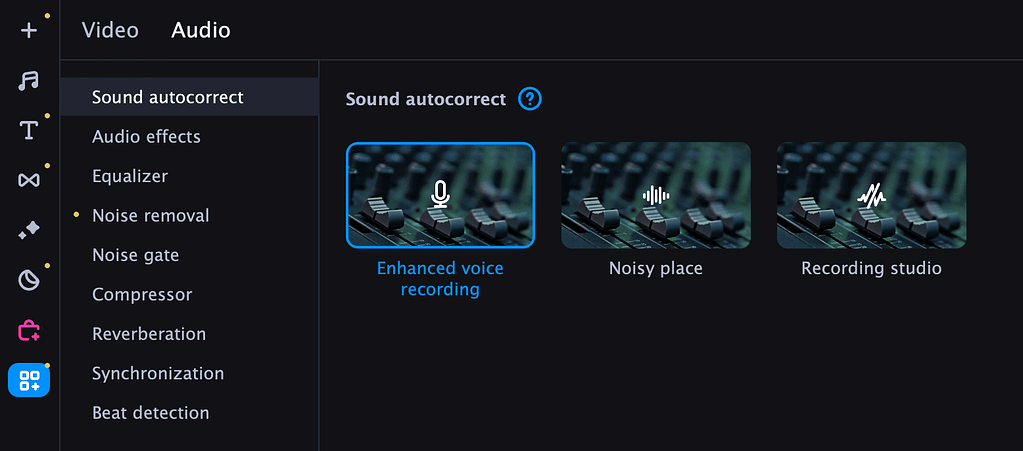
Task: Open the pink store bag icon
Action: (29, 330)
